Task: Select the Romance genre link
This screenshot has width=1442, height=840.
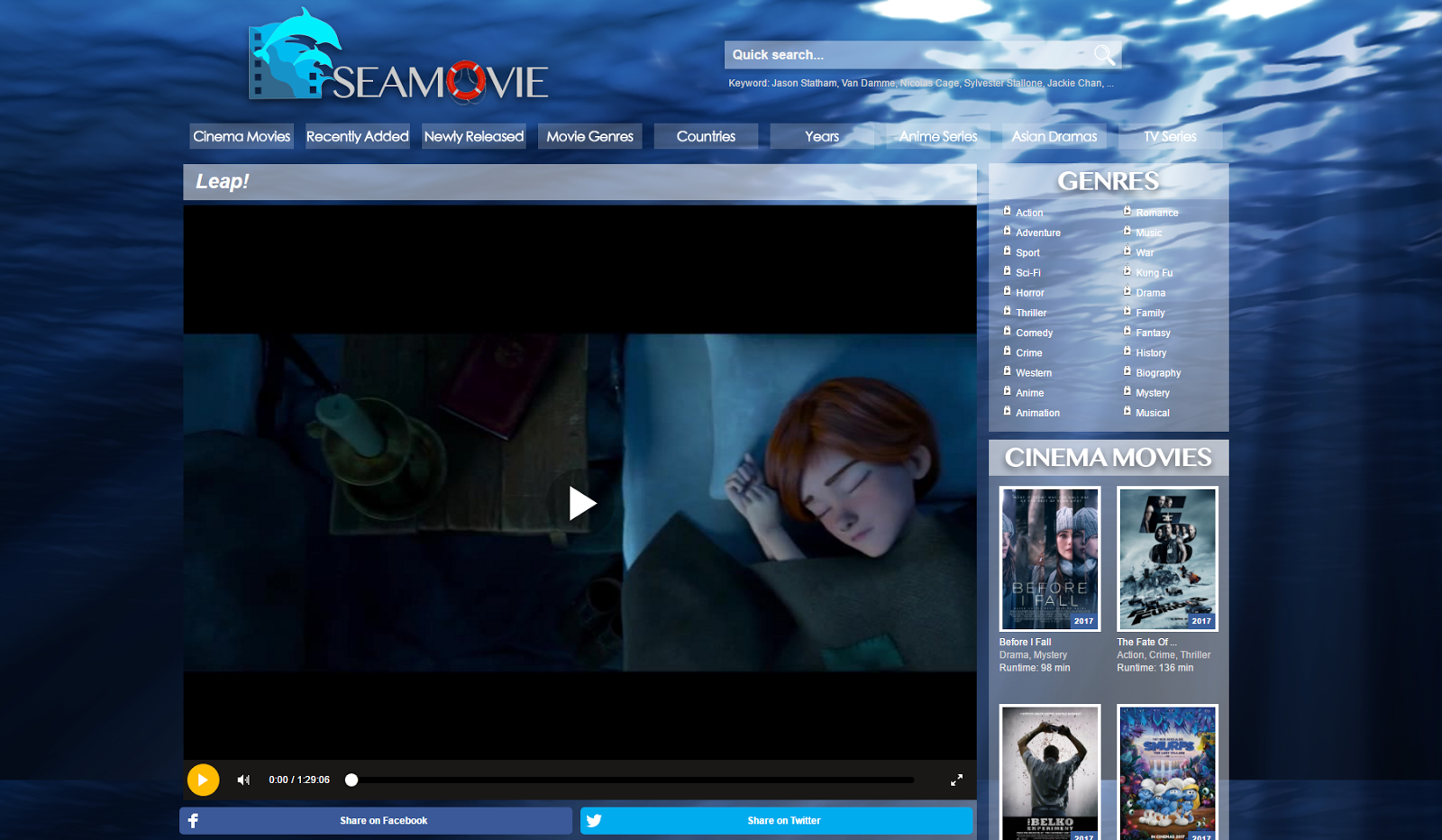Action: 1157,213
